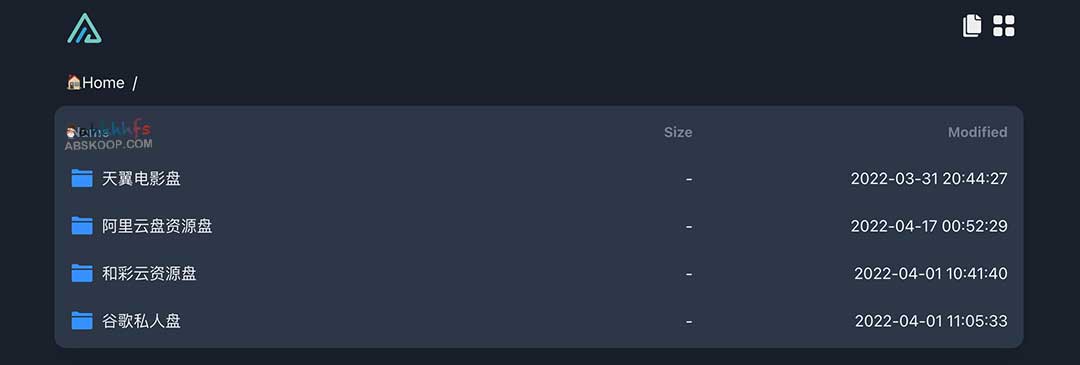Click the folder icon for 谷歌私人盘

click(82, 321)
